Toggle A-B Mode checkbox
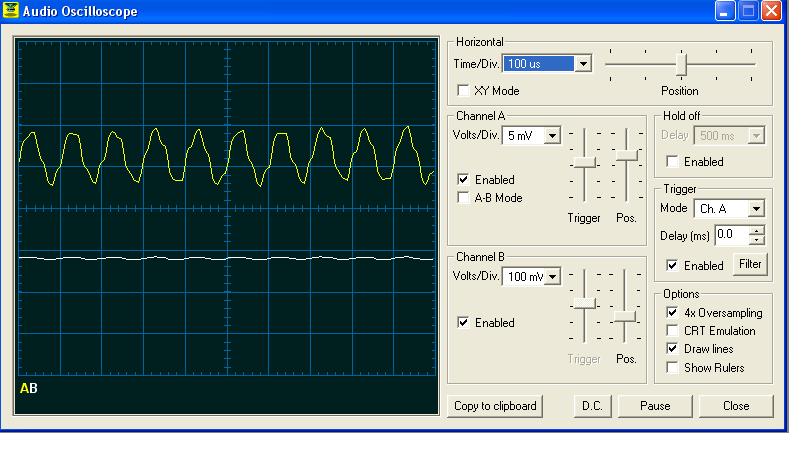The width and height of the screenshot is (803, 452). [464, 198]
